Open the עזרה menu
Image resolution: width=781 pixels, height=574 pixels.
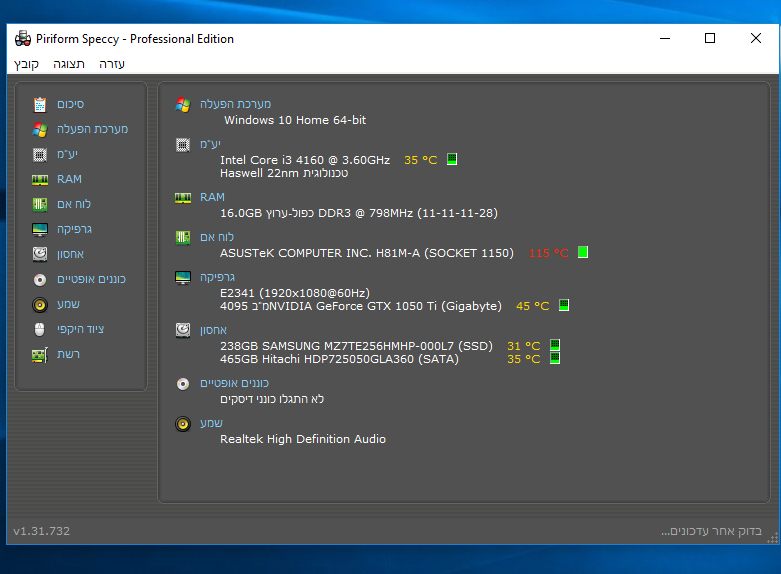tap(112, 64)
